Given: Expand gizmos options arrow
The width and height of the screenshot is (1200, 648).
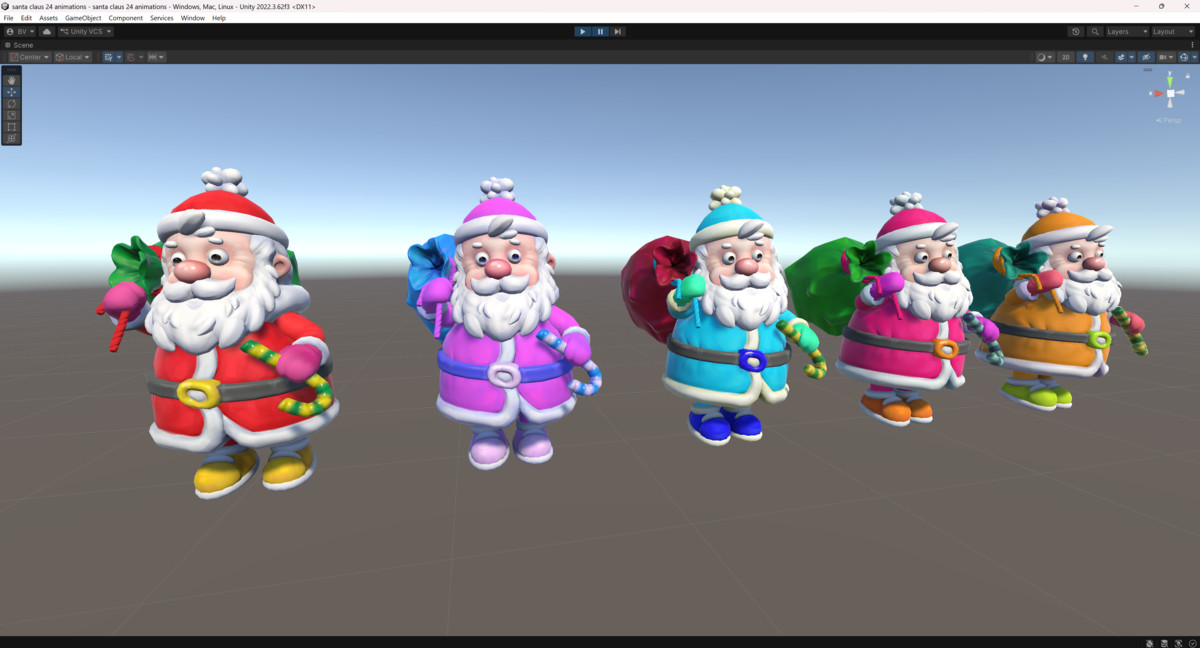Looking at the screenshot, I should (x=1194, y=57).
